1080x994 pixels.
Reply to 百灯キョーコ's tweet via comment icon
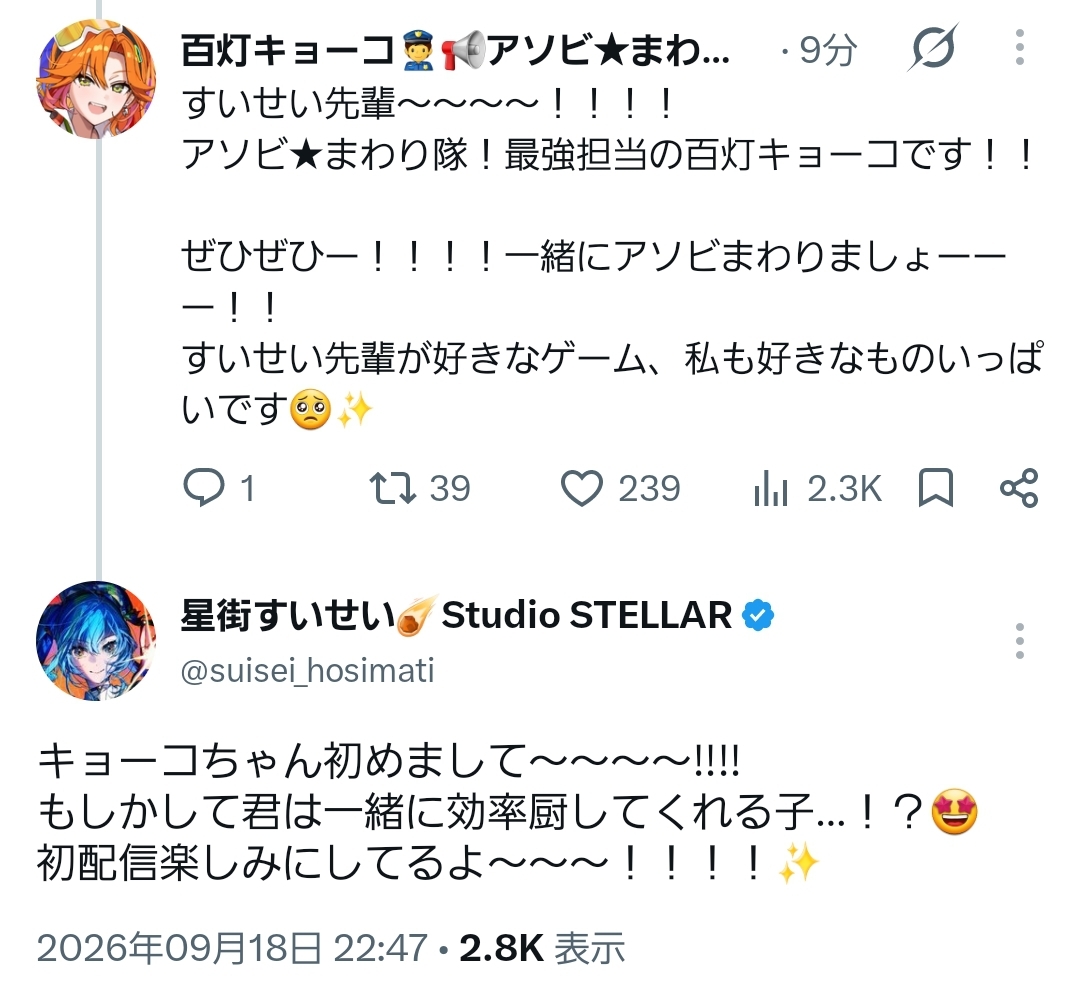(x=204, y=488)
